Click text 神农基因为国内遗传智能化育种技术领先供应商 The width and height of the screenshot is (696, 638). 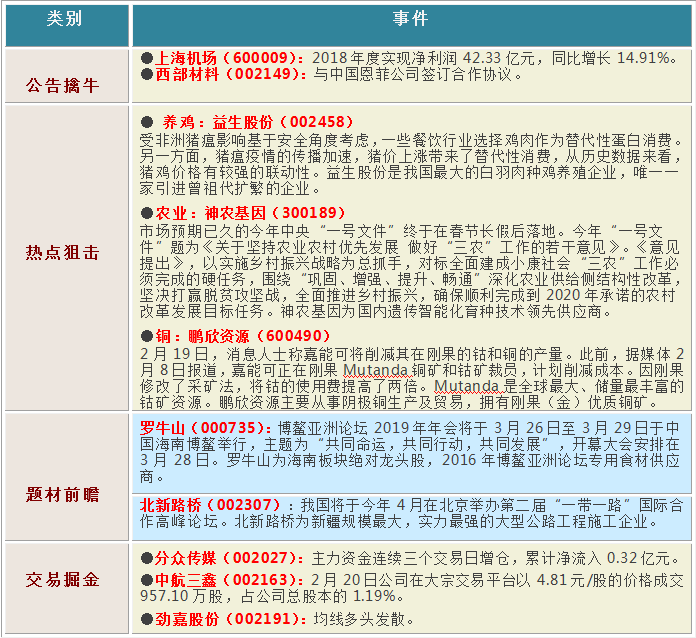pos(441,312)
